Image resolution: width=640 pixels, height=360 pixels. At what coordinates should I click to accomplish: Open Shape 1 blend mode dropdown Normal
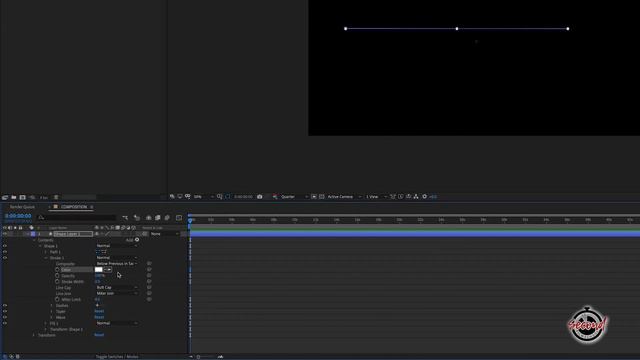[116, 246]
